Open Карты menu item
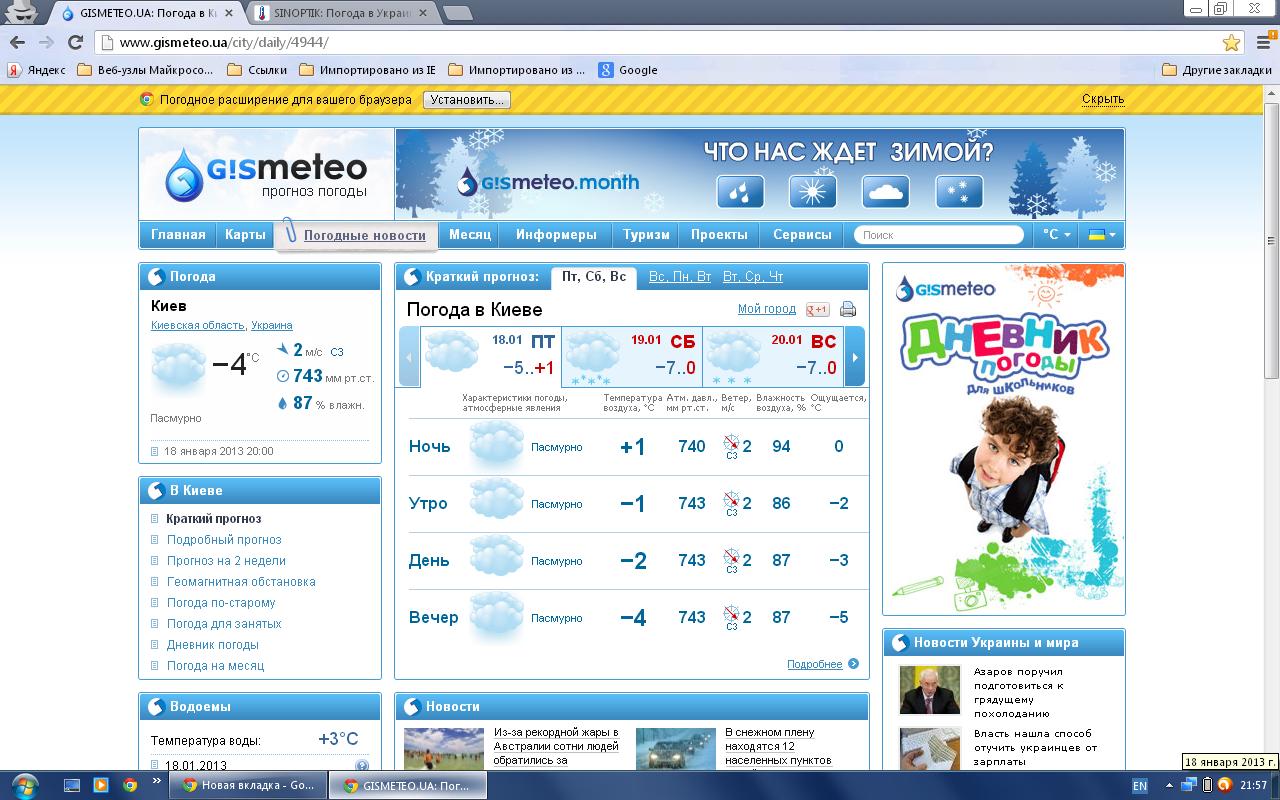This screenshot has width=1280, height=800. click(x=245, y=235)
